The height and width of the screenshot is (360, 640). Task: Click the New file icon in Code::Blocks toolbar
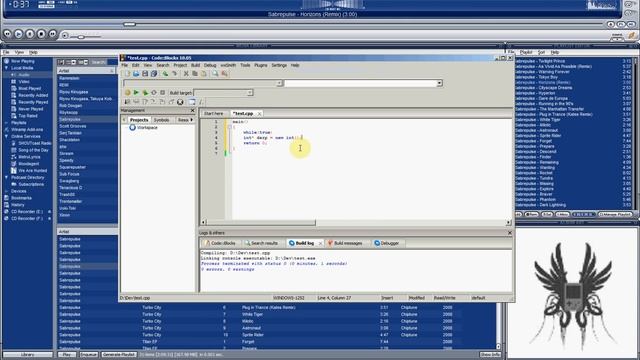[127, 74]
